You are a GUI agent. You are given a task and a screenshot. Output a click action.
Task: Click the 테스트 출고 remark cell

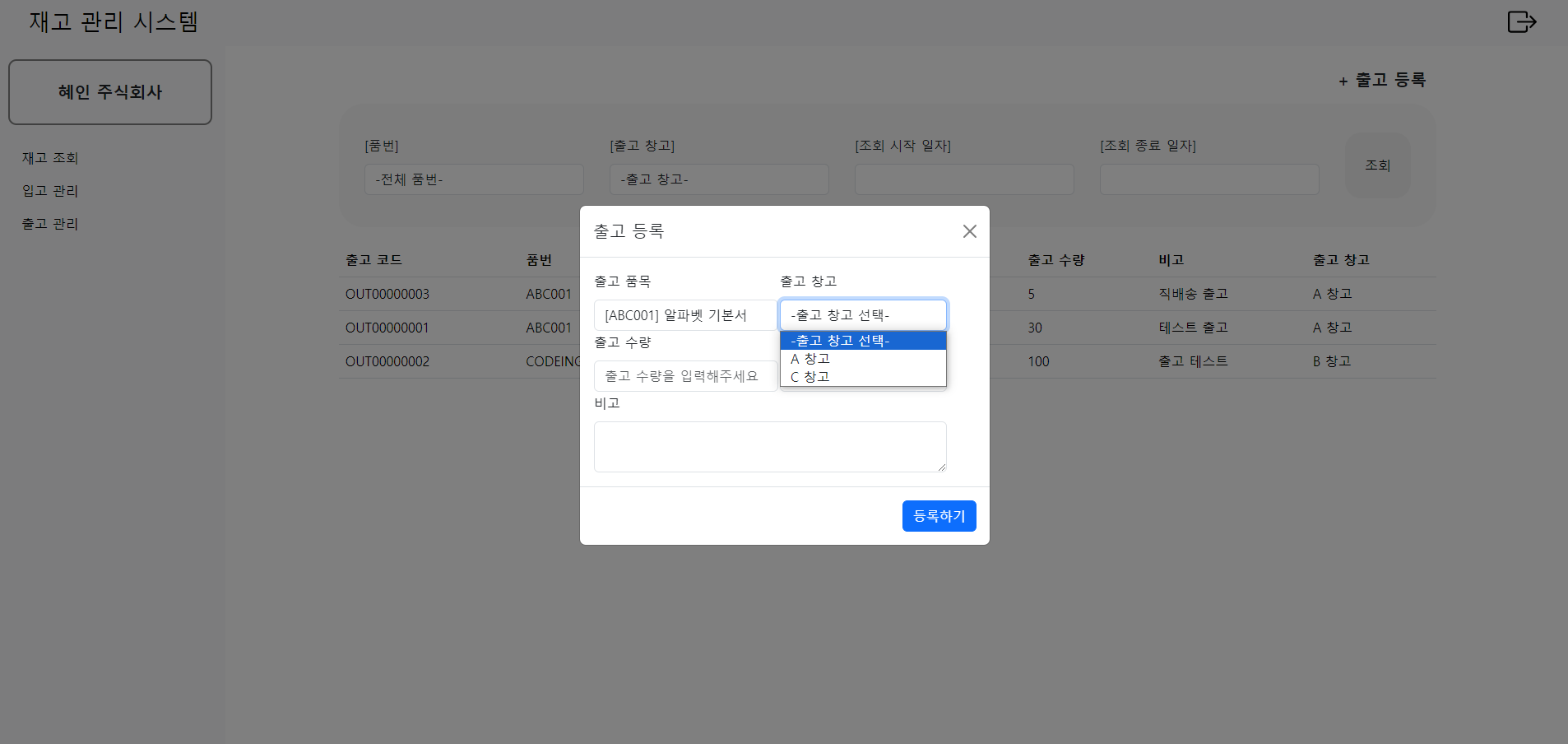(x=1193, y=328)
